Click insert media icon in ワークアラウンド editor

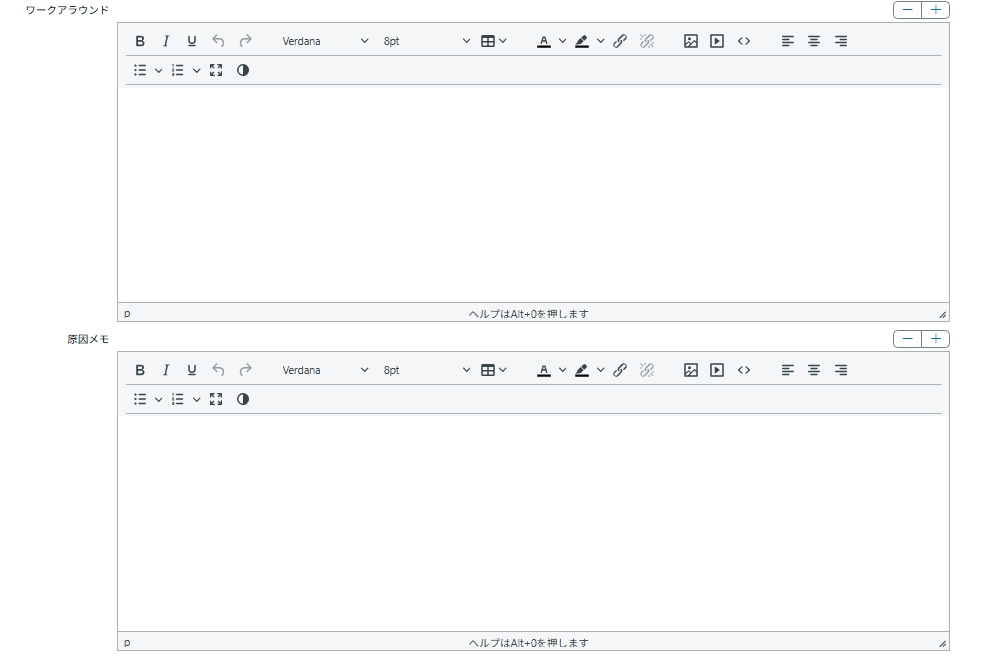tap(717, 41)
